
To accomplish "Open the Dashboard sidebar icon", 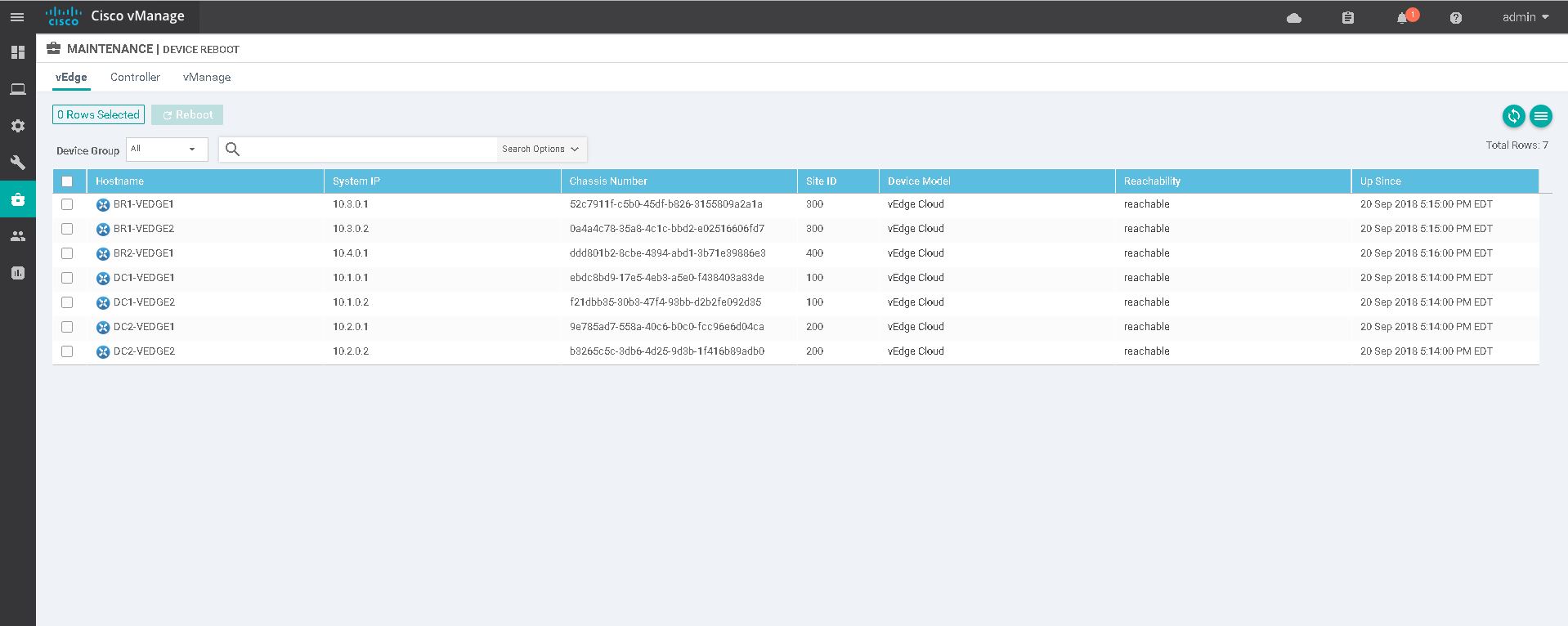I will pos(17,52).
